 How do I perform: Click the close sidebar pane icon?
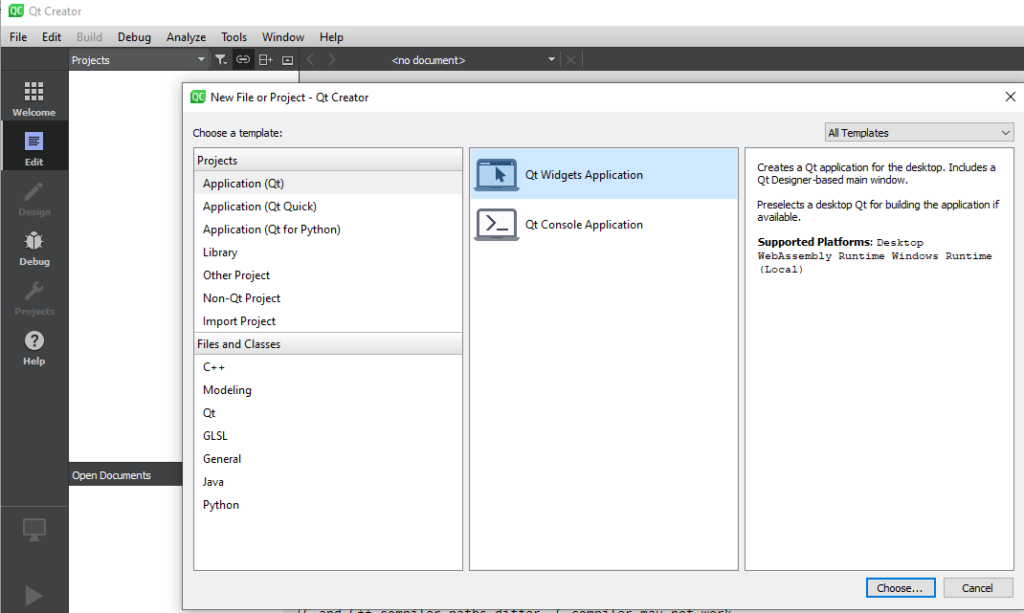287,60
